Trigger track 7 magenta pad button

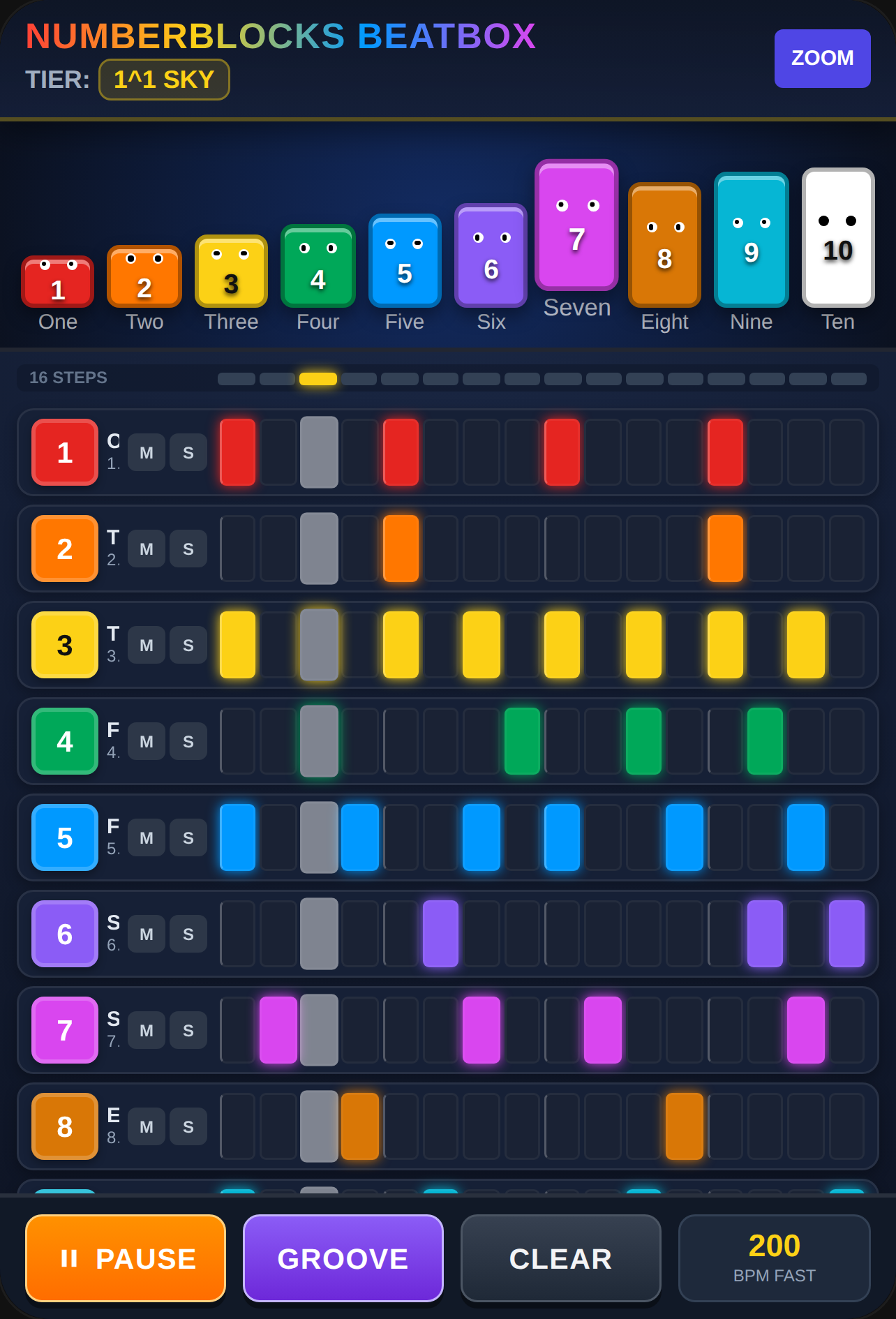tap(65, 1030)
